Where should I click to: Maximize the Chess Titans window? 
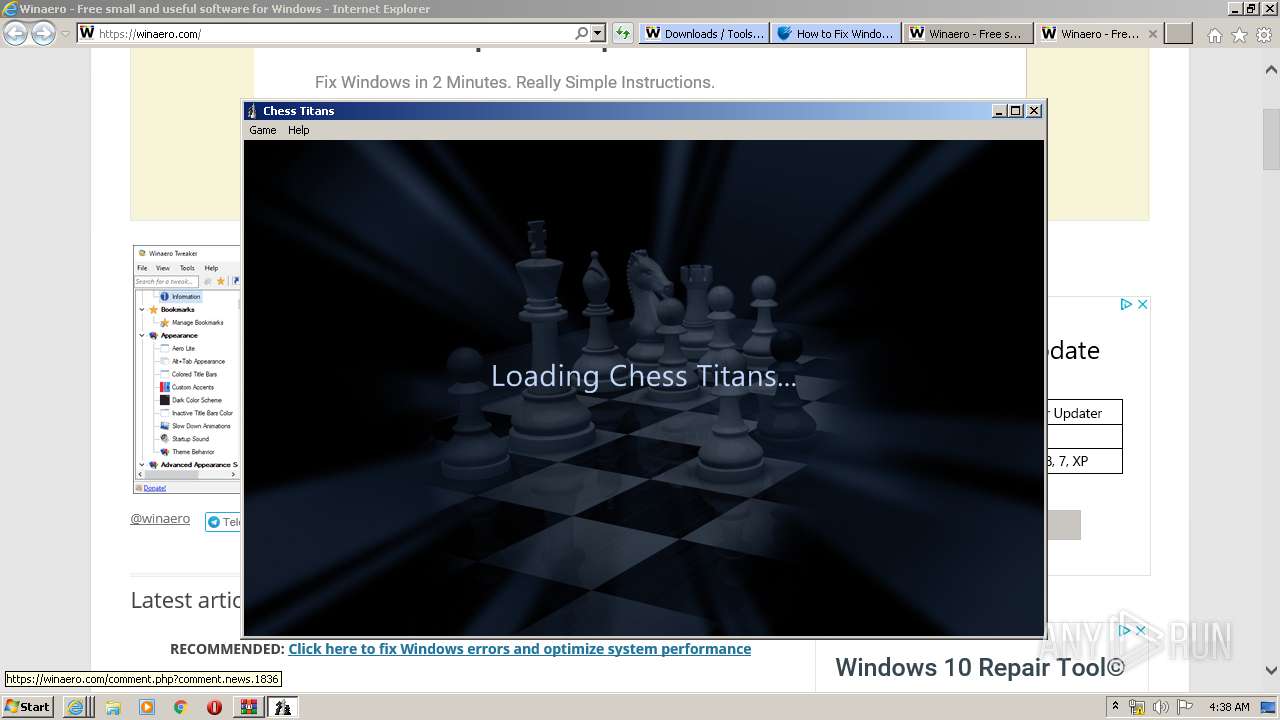click(x=1016, y=111)
